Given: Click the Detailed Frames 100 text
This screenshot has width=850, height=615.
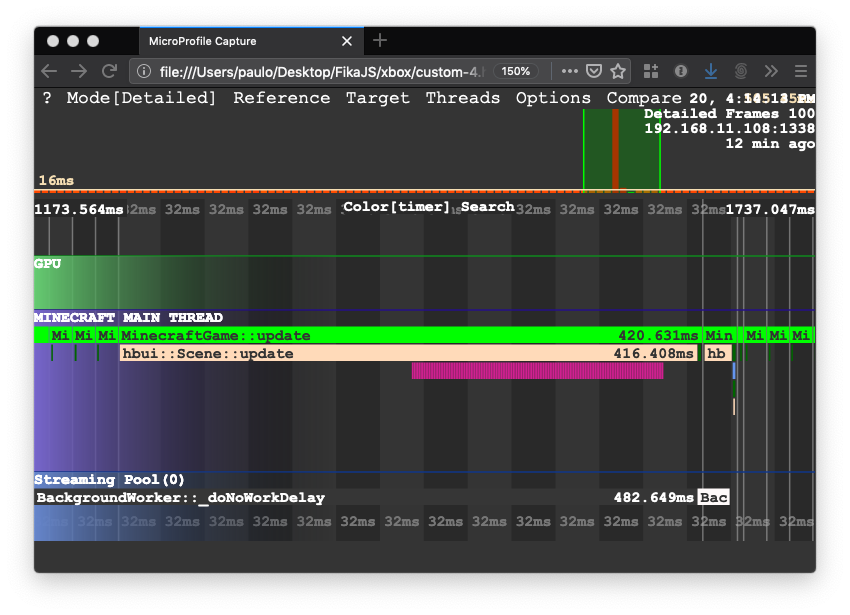Looking at the screenshot, I should click(729, 113).
